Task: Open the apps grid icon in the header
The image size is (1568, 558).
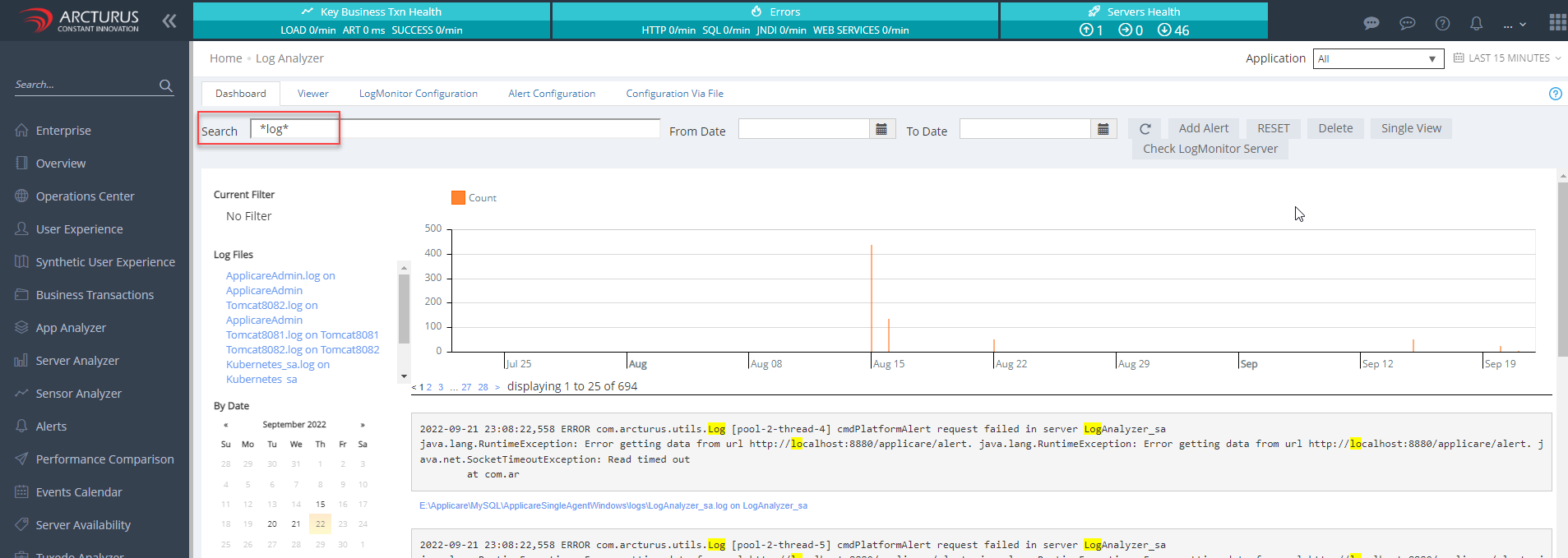Action: point(1556,22)
